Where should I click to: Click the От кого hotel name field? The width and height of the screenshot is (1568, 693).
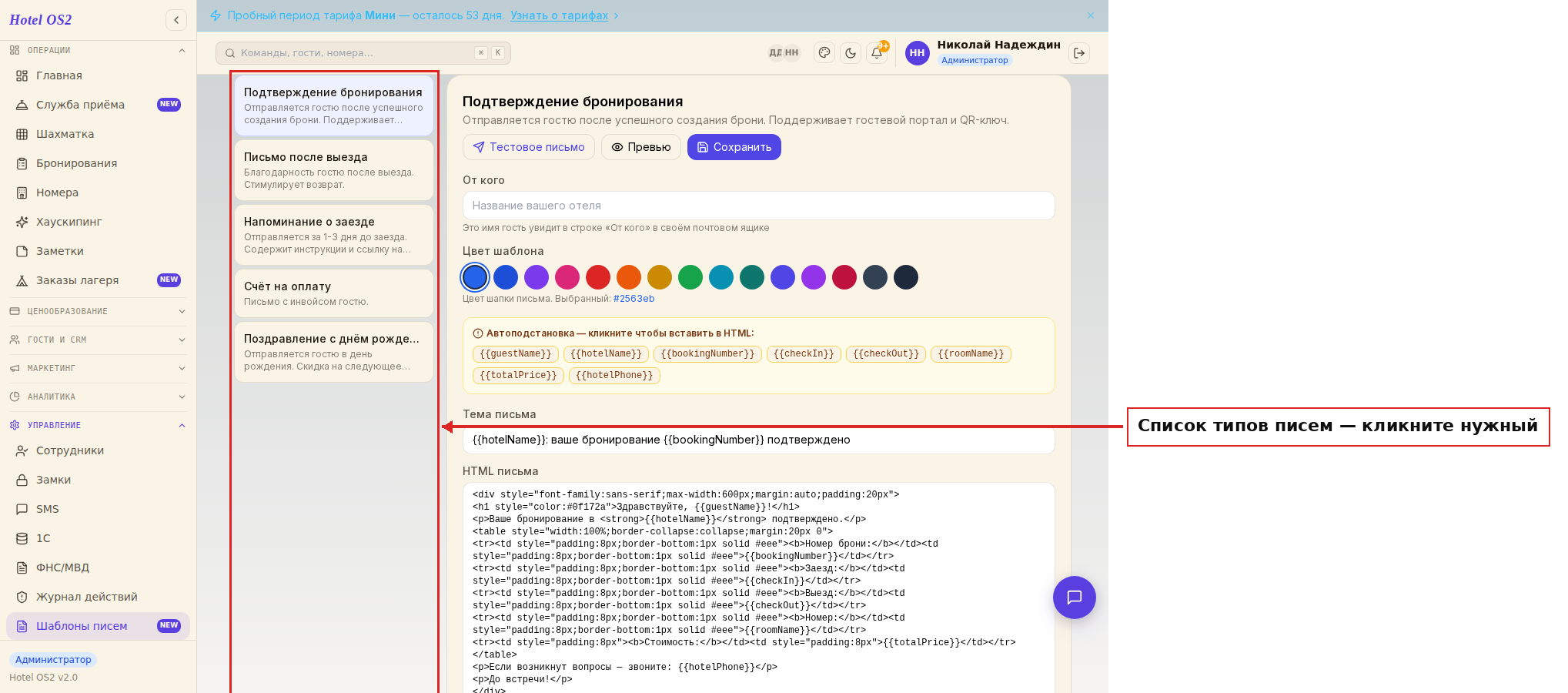(x=758, y=206)
